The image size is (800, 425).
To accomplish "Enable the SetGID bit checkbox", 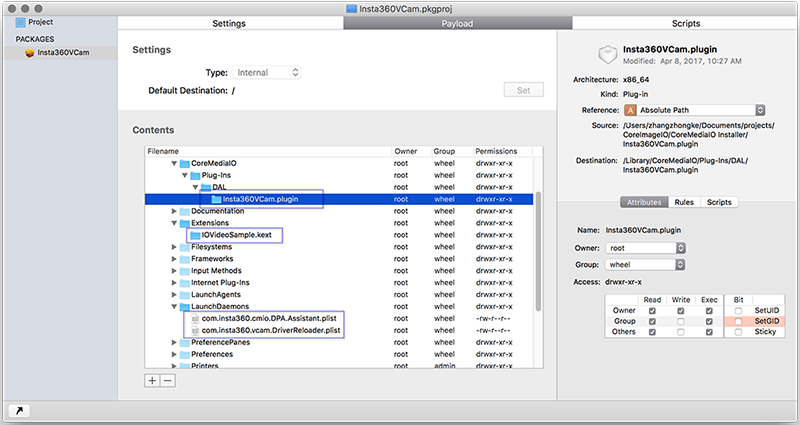I will pos(738,321).
